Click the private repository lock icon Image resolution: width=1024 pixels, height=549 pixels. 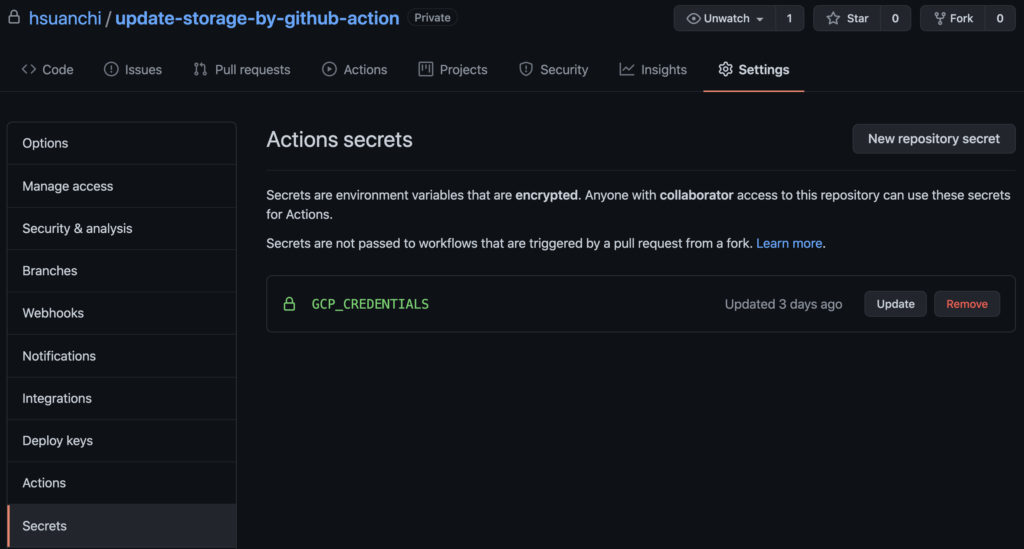[14, 18]
